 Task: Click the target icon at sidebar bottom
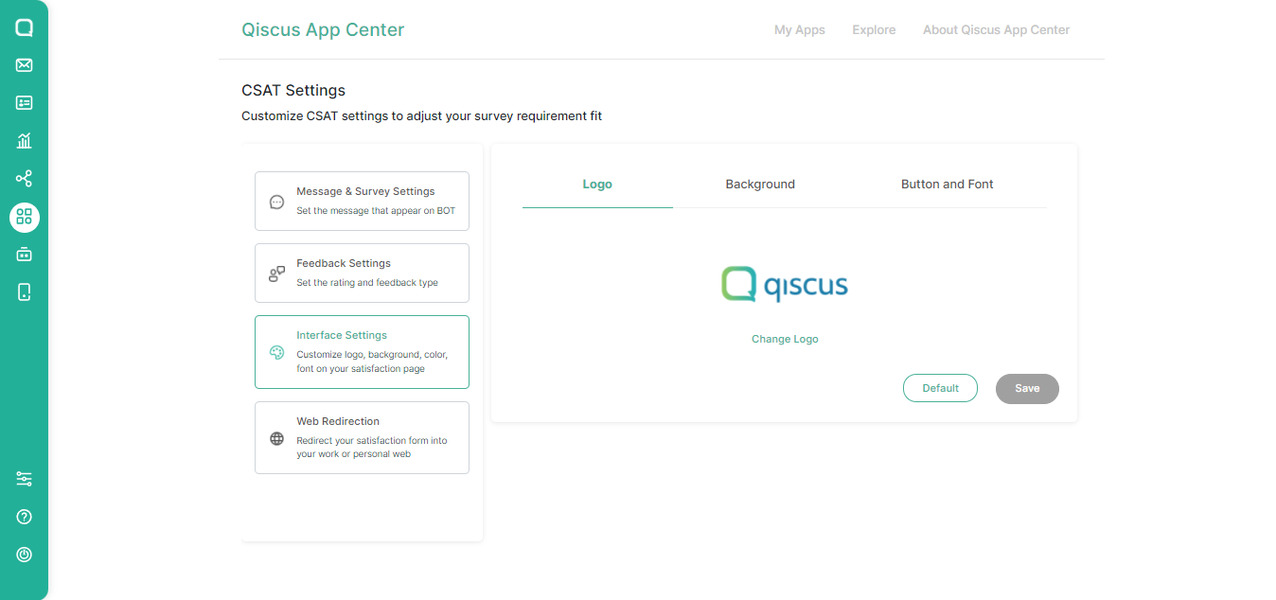tap(23, 554)
